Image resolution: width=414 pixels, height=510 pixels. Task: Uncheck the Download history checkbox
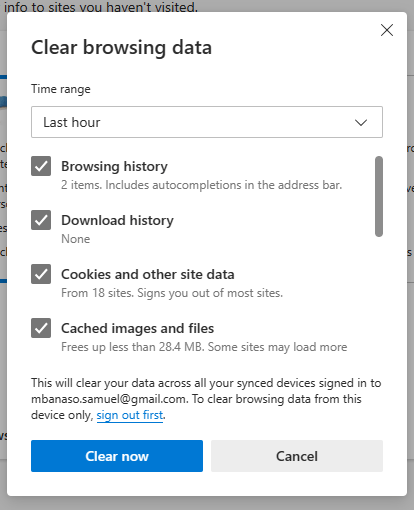click(x=41, y=220)
